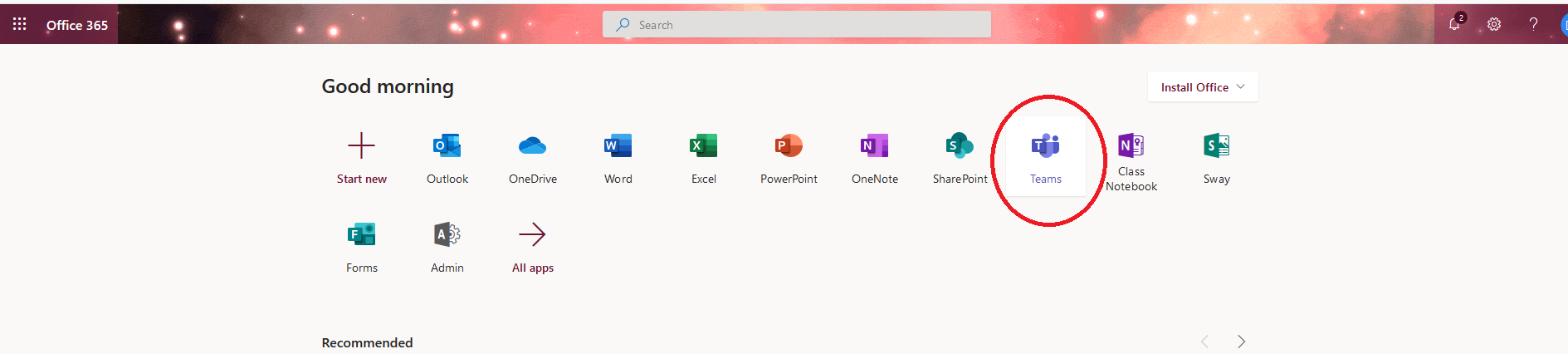This screenshot has height=354, width=1568.
Task: Launch the Excel app
Action: 703,158
